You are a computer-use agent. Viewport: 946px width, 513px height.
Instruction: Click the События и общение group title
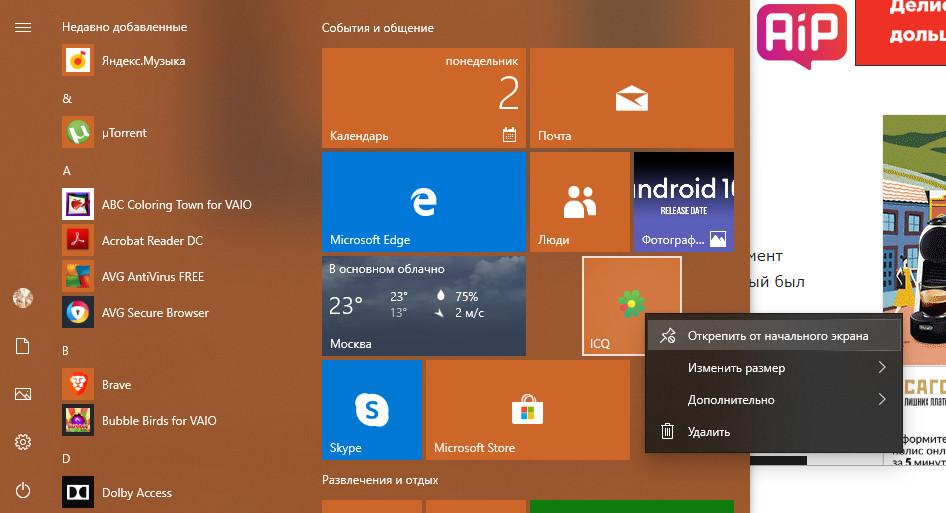(378, 28)
